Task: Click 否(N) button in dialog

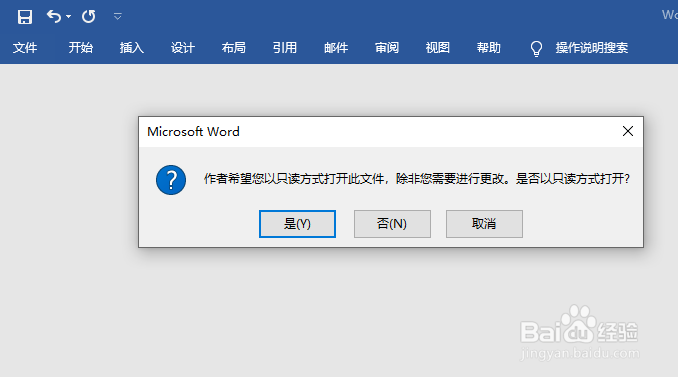Action: (392, 224)
